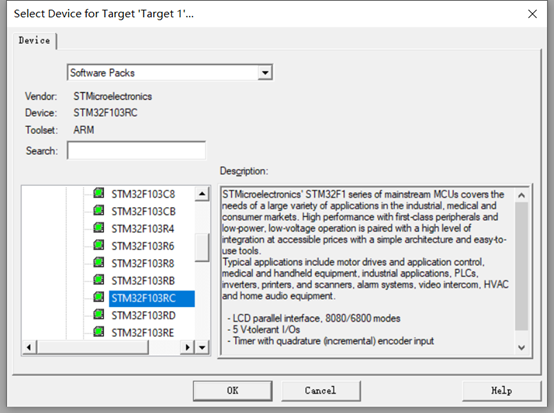The height and width of the screenshot is (413, 554).
Task: Click the 'Description:' label
Action: tap(244, 171)
